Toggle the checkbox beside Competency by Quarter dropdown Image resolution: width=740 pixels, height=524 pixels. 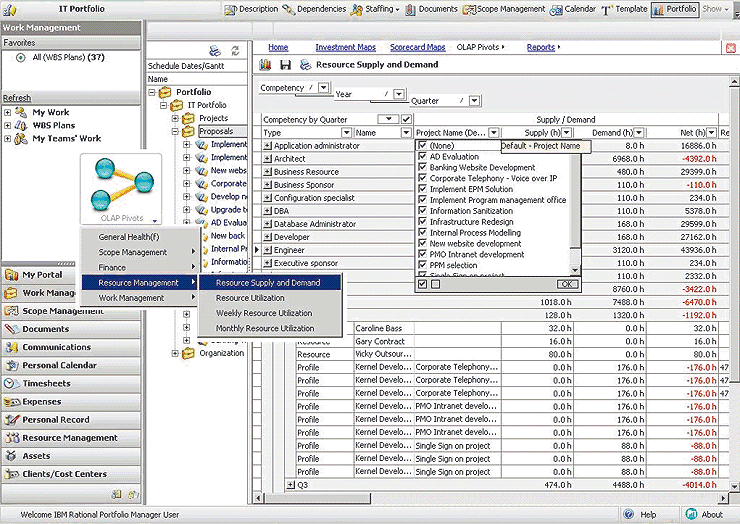(x=406, y=119)
